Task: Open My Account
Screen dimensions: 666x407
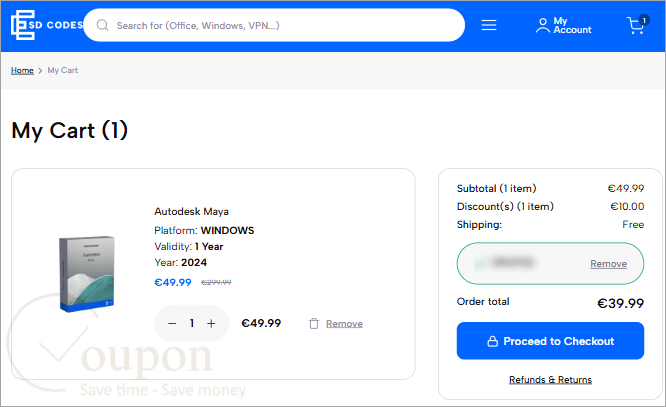Action: click(563, 25)
